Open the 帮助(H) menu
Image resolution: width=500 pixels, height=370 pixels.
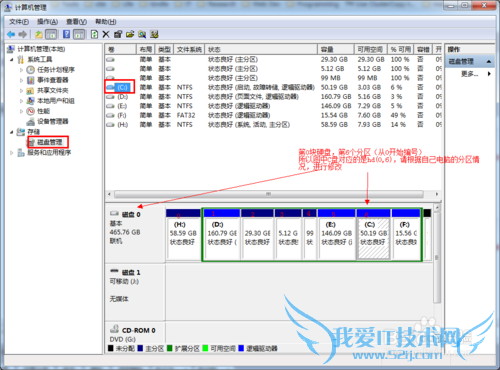click(x=106, y=22)
